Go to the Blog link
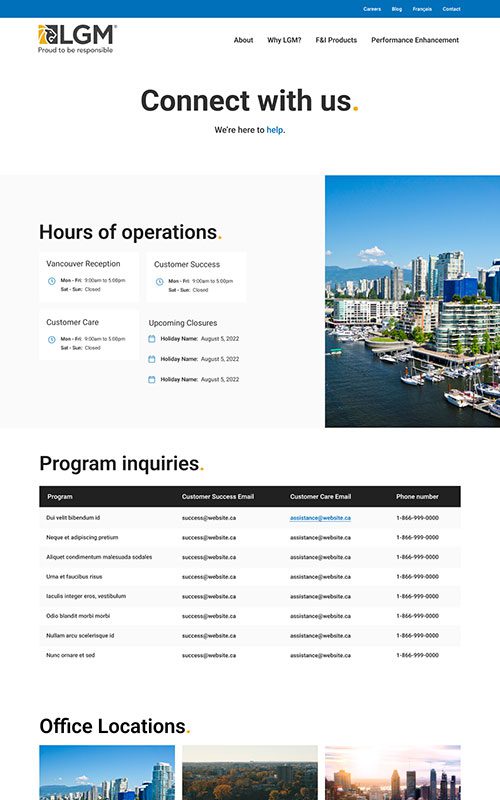Image resolution: width=500 pixels, height=800 pixels. [397, 9]
